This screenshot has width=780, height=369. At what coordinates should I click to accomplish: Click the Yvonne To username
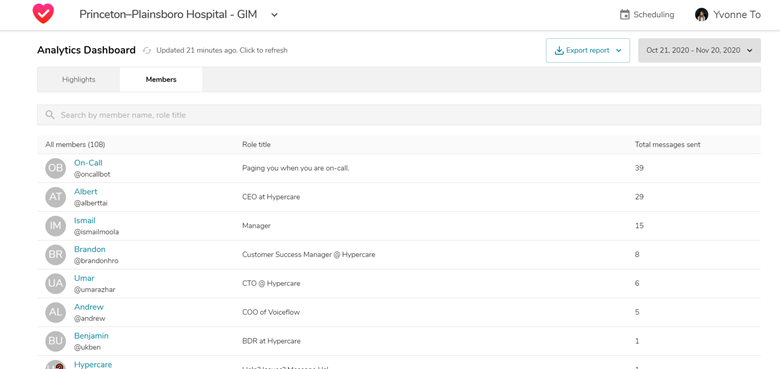tap(737, 15)
